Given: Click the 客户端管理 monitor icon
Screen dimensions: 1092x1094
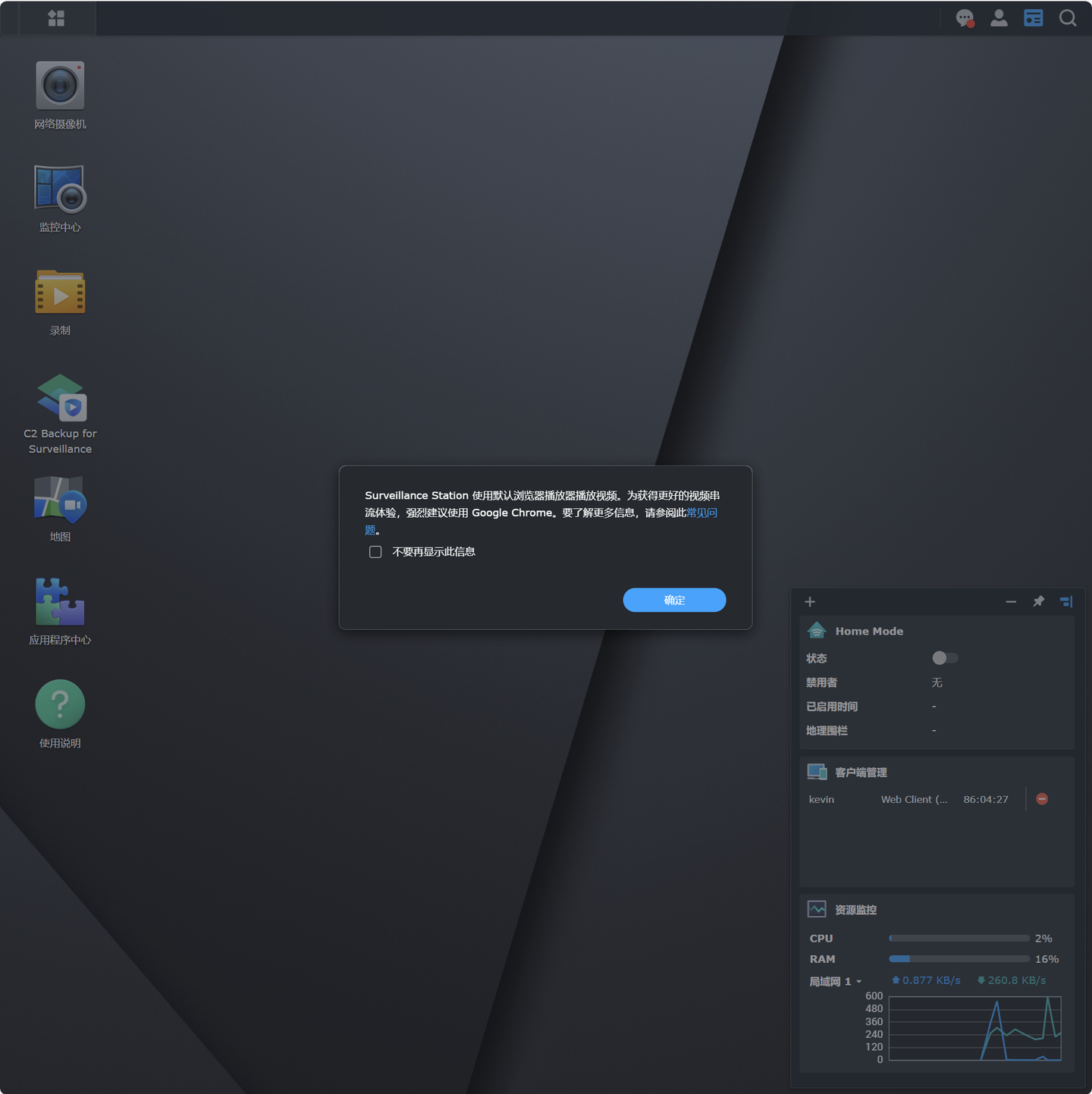Looking at the screenshot, I should tap(817, 772).
